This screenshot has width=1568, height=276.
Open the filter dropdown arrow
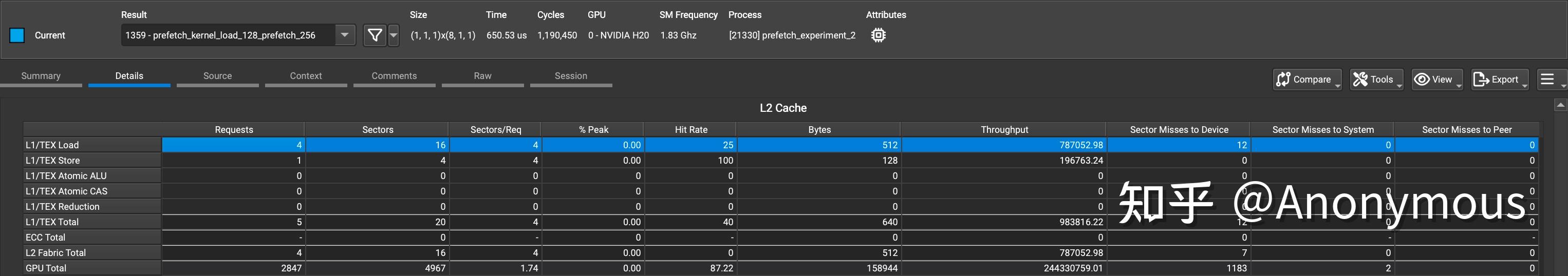394,35
